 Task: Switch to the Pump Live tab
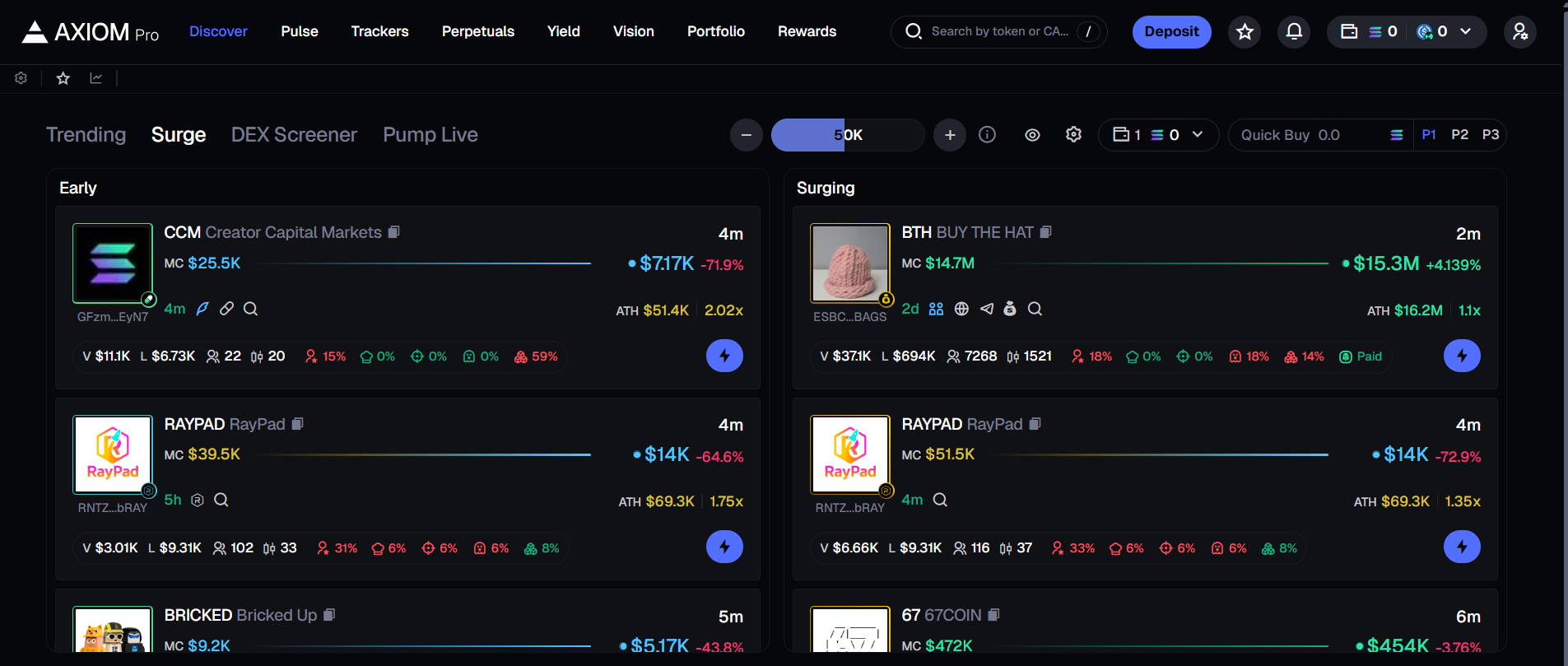430,135
